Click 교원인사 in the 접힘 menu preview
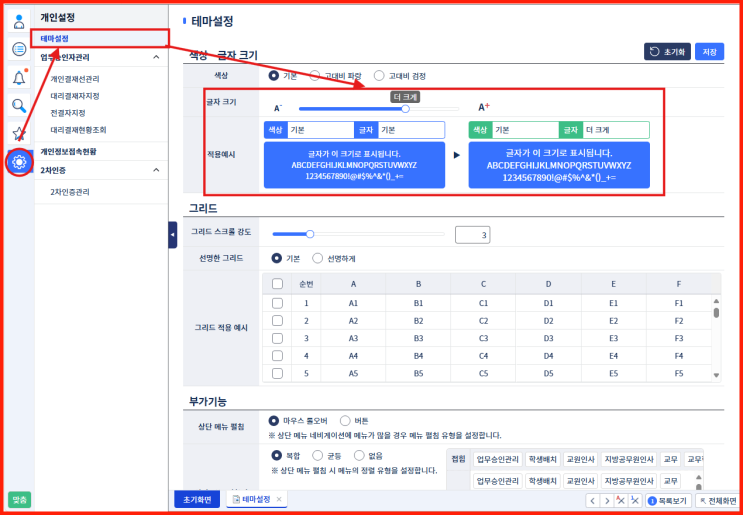 click(x=581, y=459)
